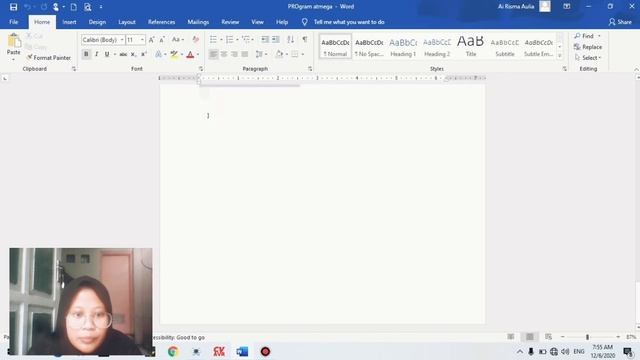Justify the paragraph text
The image size is (640, 360).
pyautogui.click(x=245, y=54)
